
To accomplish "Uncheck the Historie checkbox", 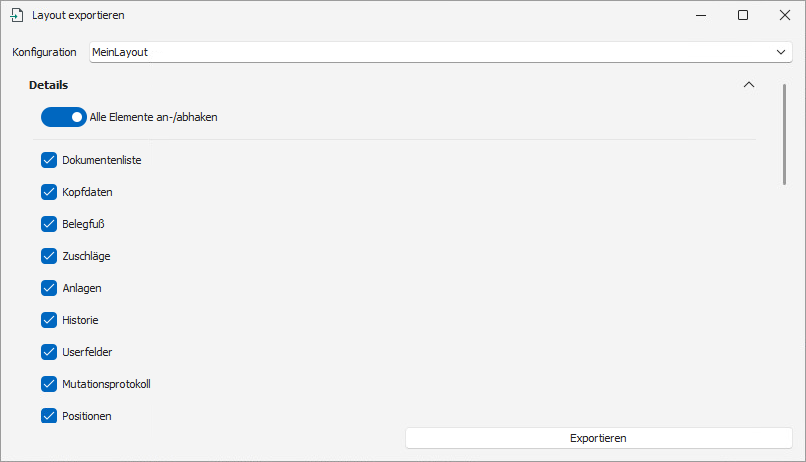I will [x=49, y=320].
